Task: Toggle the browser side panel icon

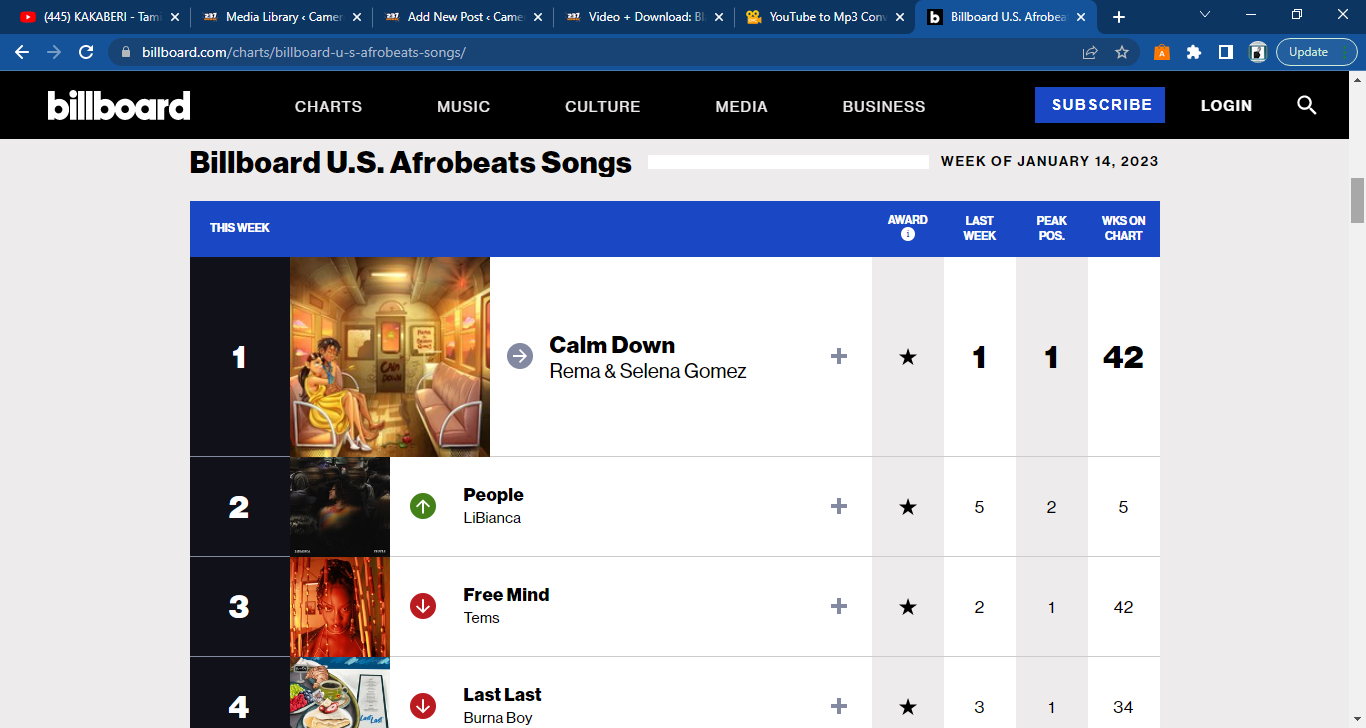Action: 1226,52
